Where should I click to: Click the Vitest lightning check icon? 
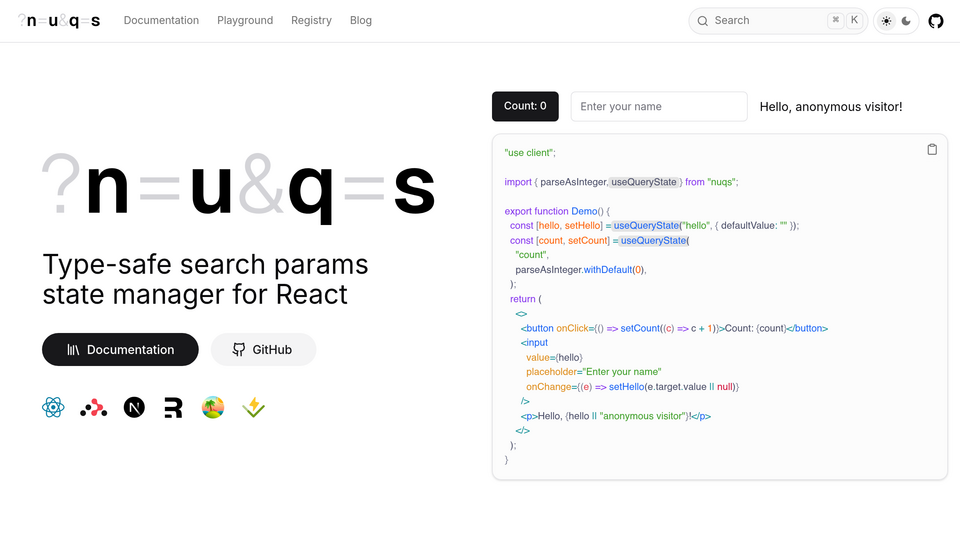click(x=253, y=407)
